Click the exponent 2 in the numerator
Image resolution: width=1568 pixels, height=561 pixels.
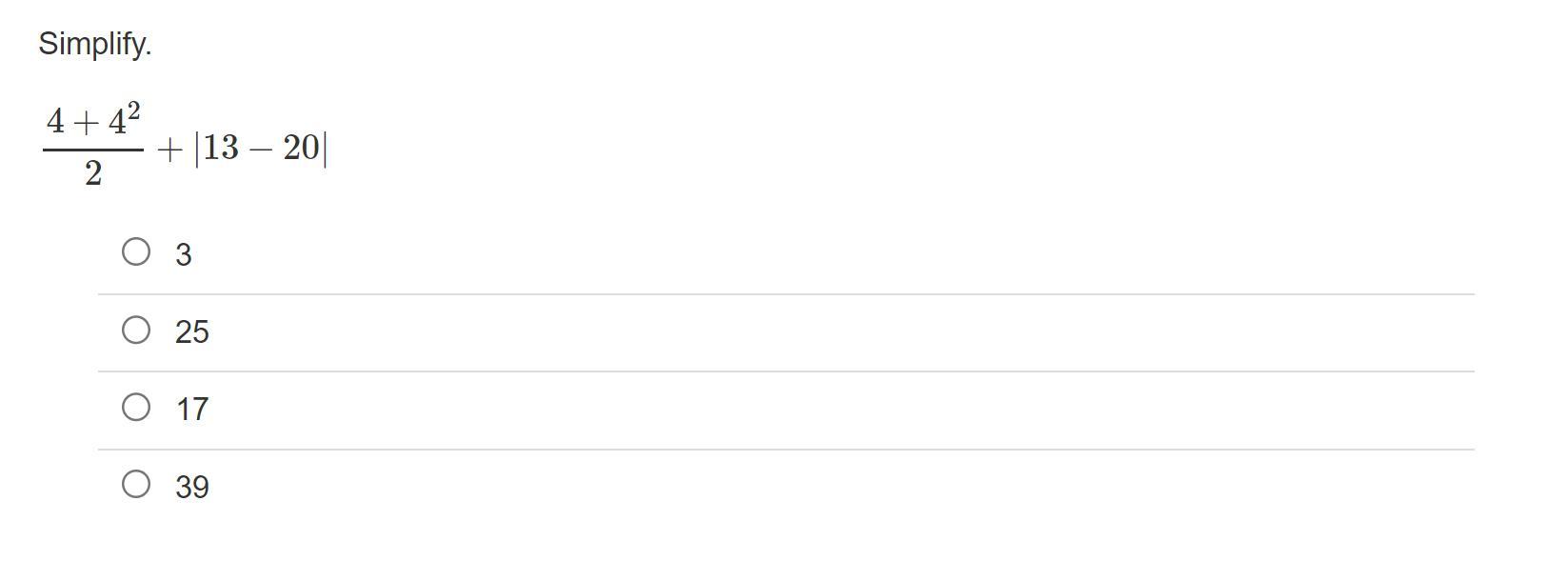[x=133, y=111]
